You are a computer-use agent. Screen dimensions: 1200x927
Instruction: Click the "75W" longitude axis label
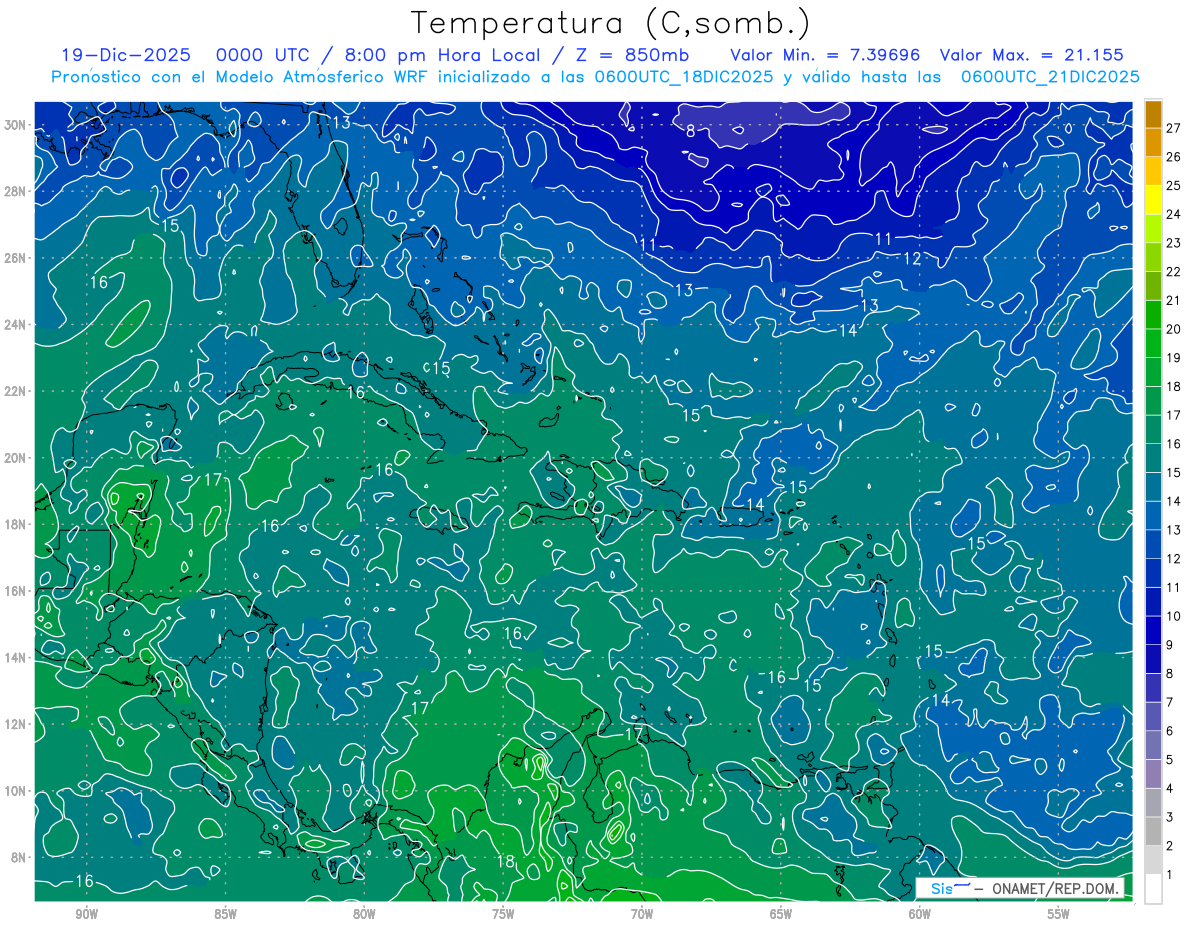(503, 914)
